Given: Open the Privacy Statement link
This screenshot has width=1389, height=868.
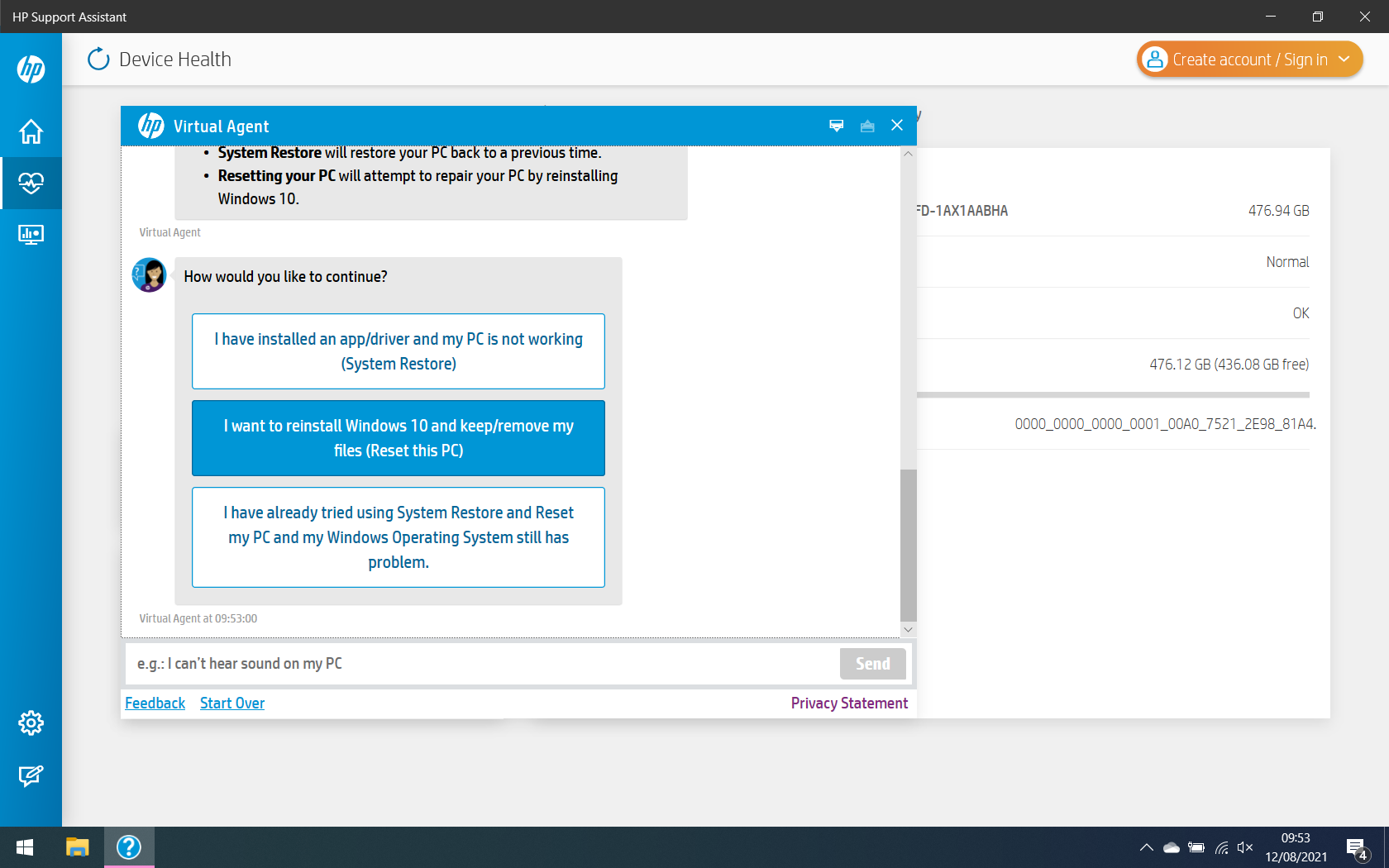Looking at the screenshot, I should coord(849,703).
